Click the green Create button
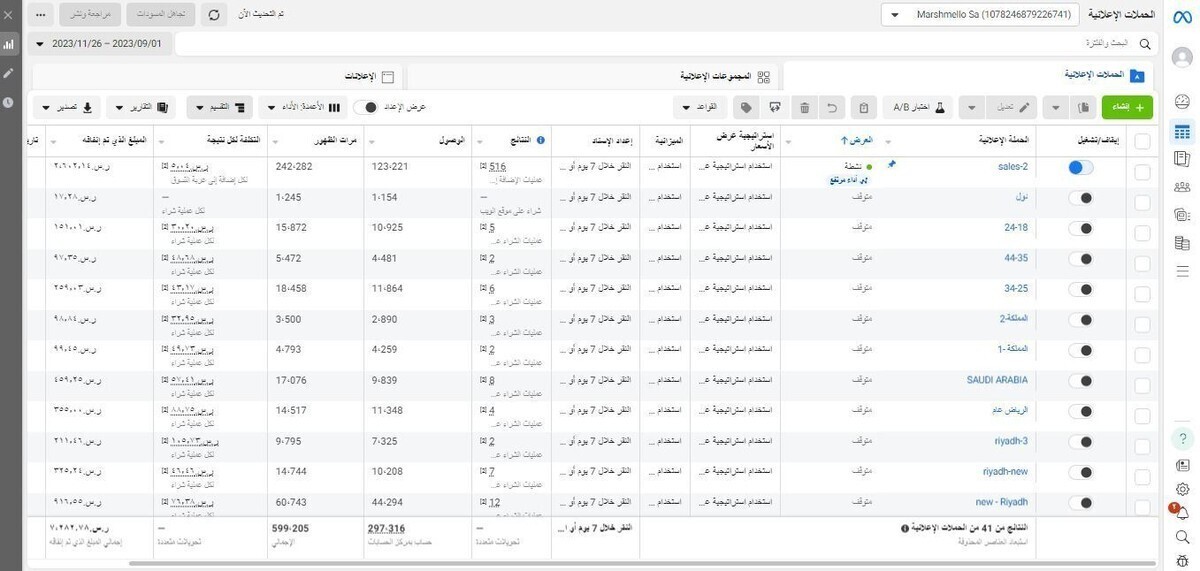This screenshot has width=1200, height=571. (x=1127, y=107)
